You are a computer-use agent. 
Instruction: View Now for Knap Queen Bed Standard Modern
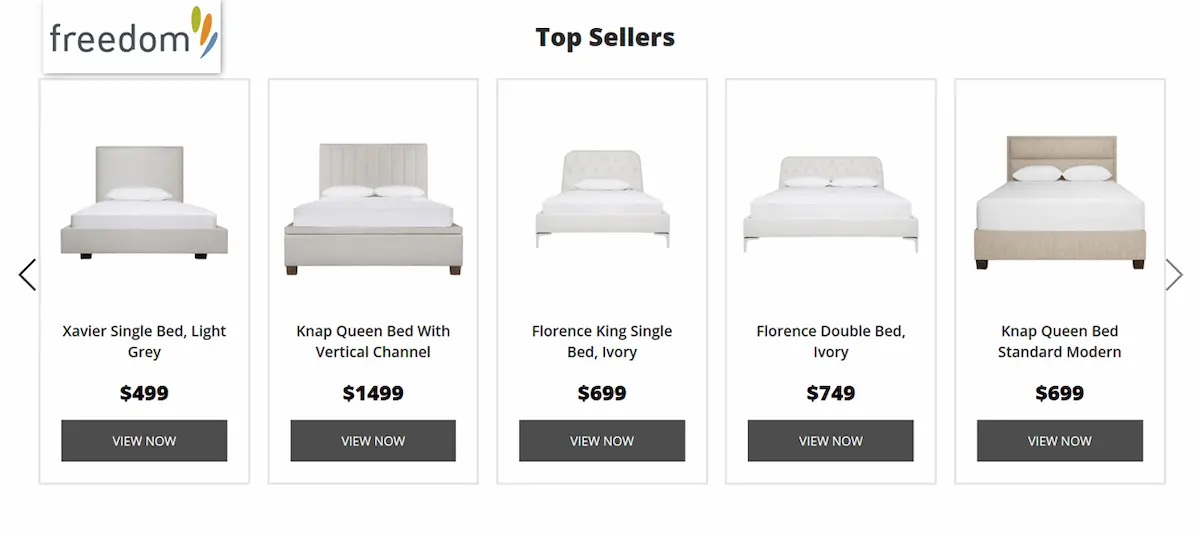pos(1060,441)
